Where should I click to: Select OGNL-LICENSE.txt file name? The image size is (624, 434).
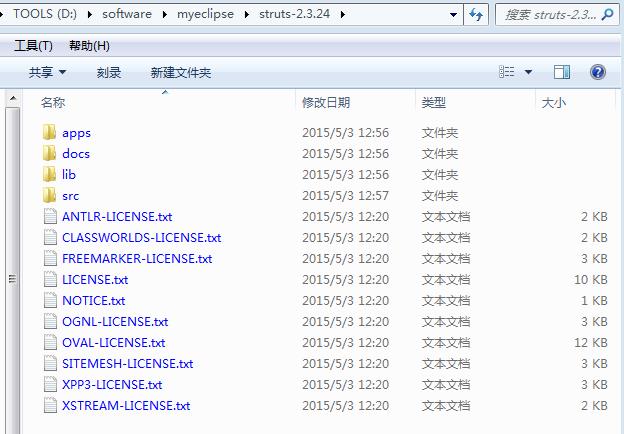tap(115, 322)
